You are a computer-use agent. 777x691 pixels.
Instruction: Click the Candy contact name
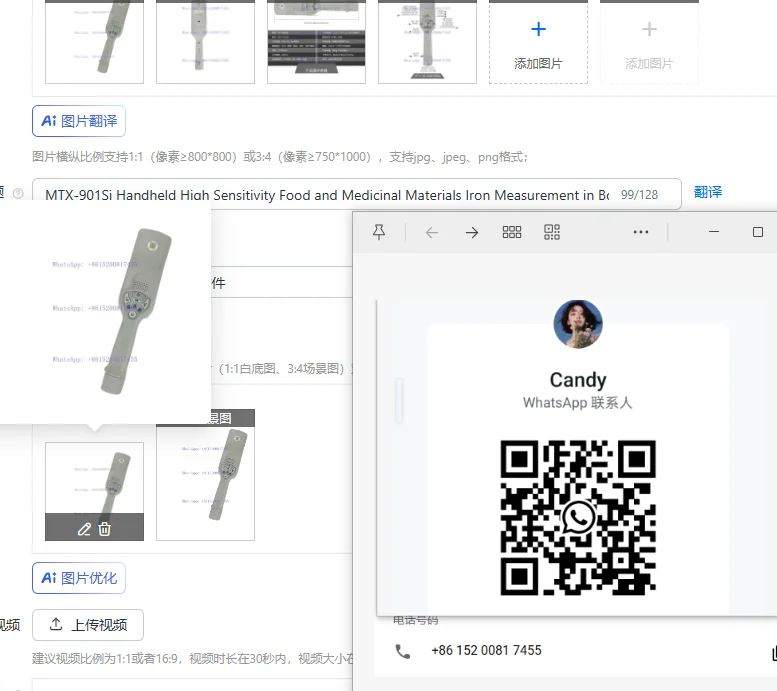578,380
